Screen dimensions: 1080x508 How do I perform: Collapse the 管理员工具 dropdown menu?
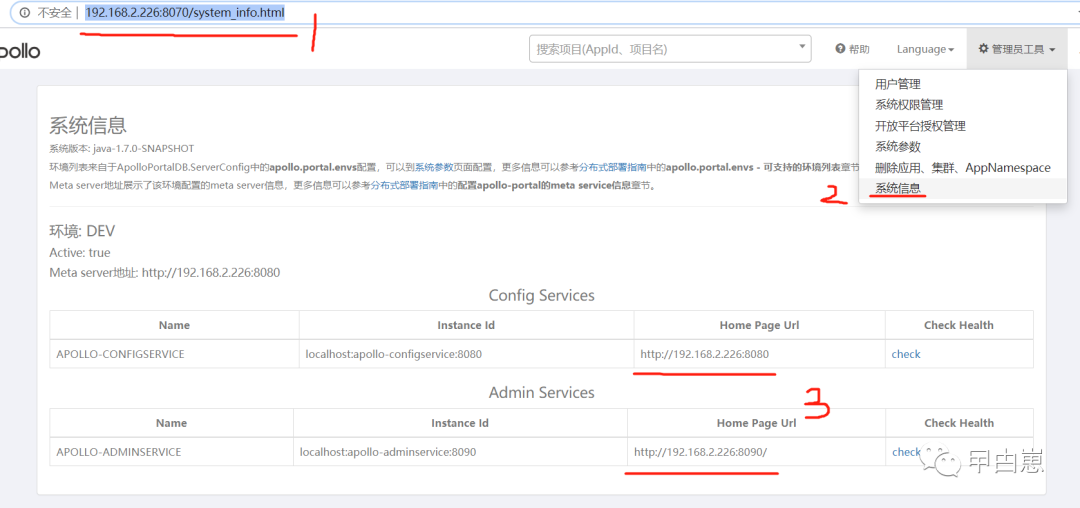click(1017, 49)
